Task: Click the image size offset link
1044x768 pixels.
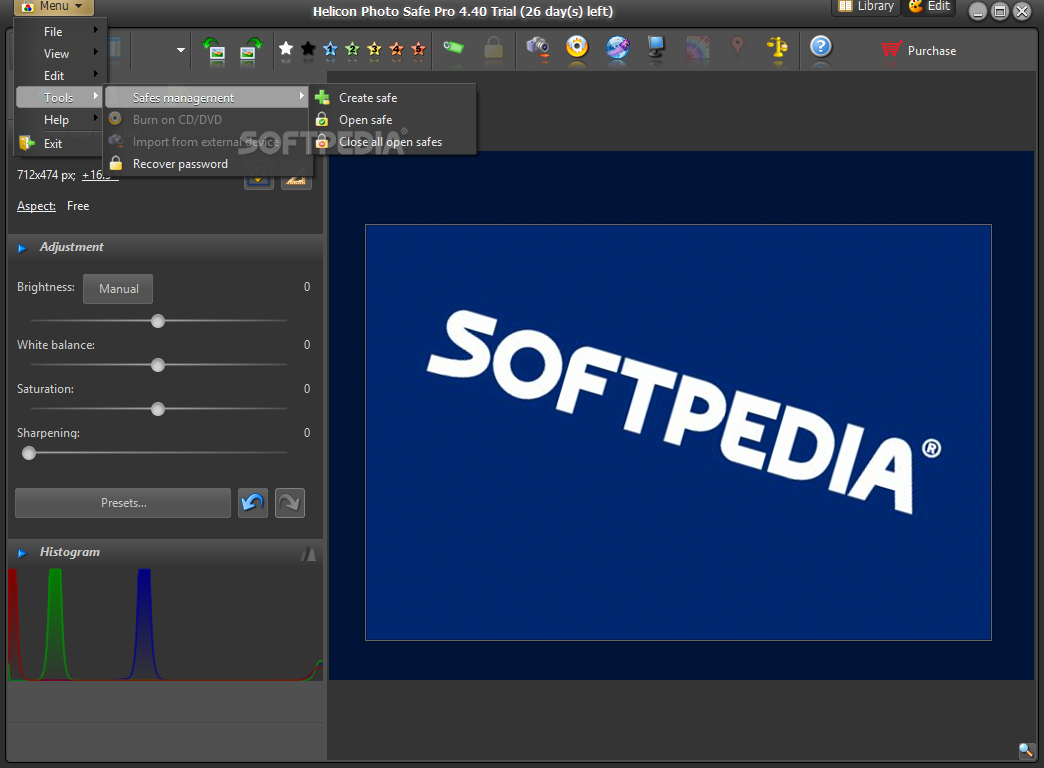Action: tap(100, 175)
